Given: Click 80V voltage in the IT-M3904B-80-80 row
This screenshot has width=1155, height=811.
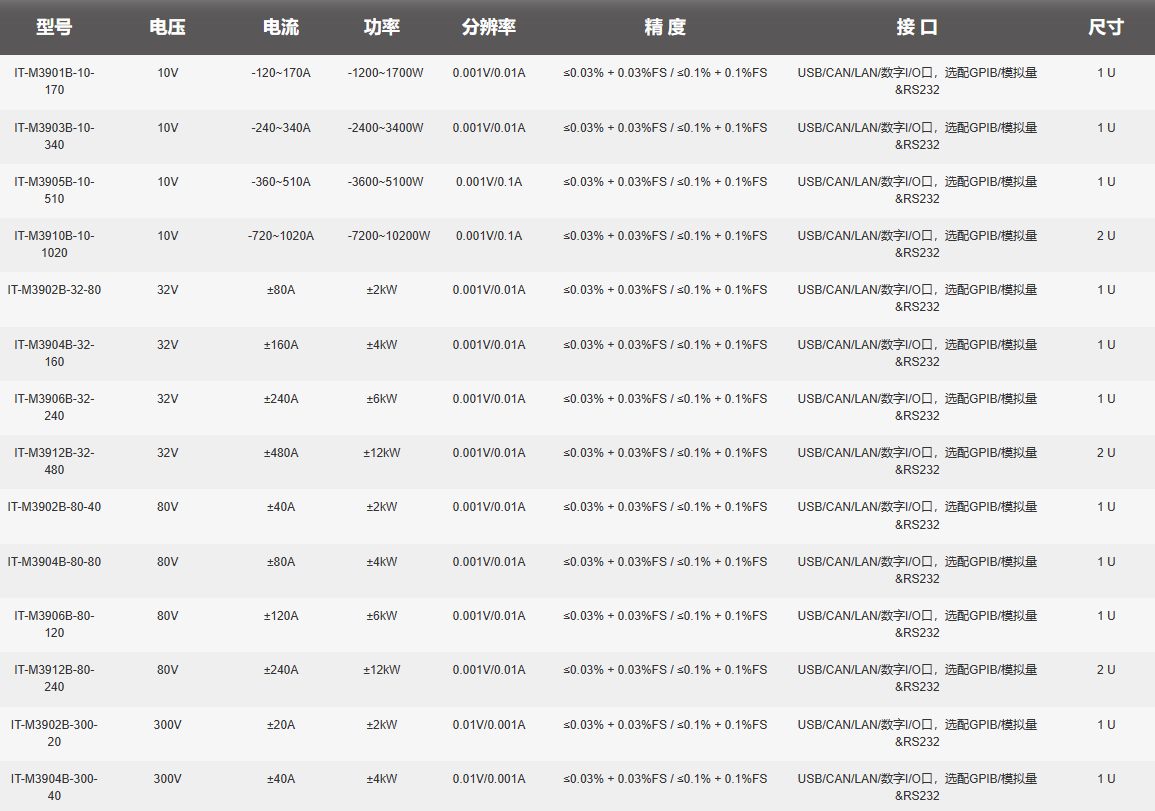Looking at the screenshot, I should pyautogui.click(x=167, y=561).
